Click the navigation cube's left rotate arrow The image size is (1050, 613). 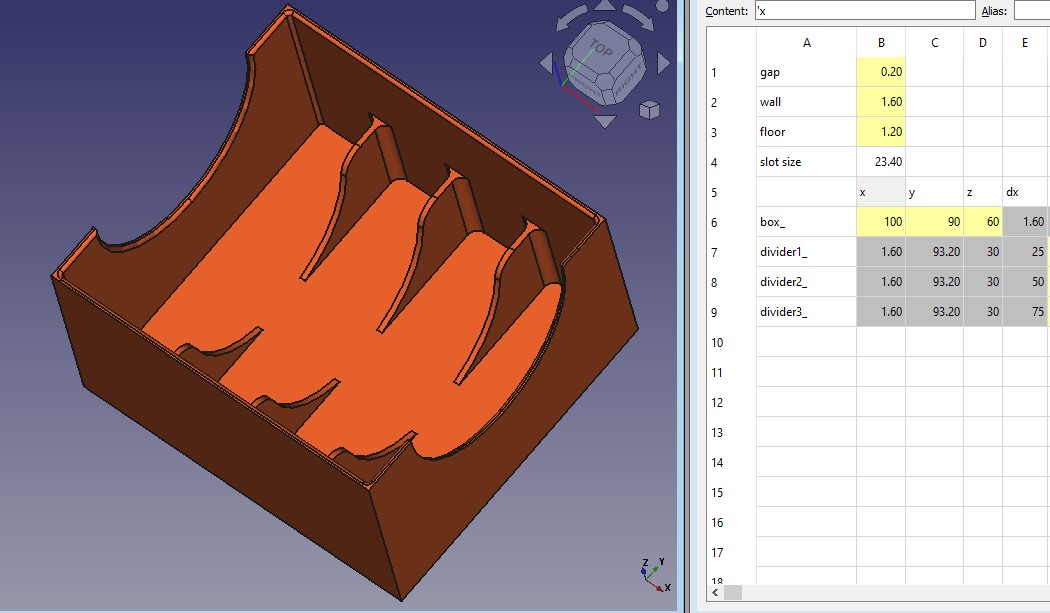546,64
